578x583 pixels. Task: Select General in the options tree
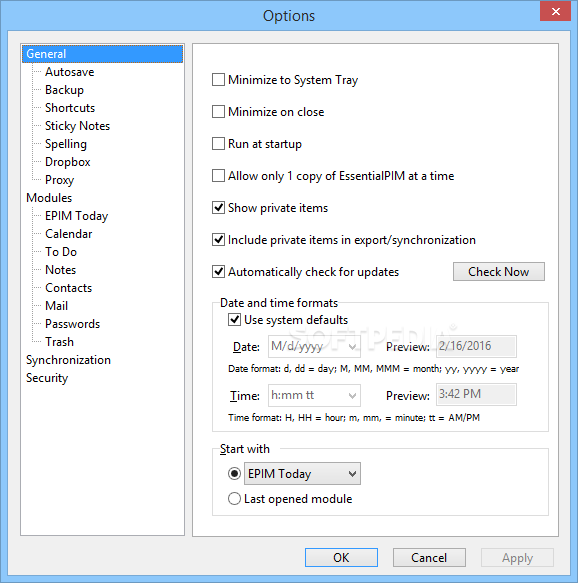(102, 54)
